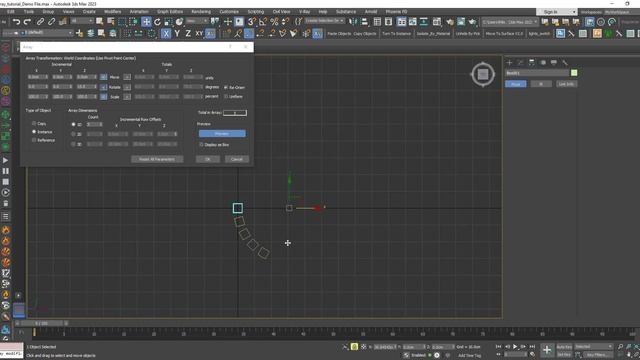
Task: Click the time slider frame indicator
Action: point(41,323)
